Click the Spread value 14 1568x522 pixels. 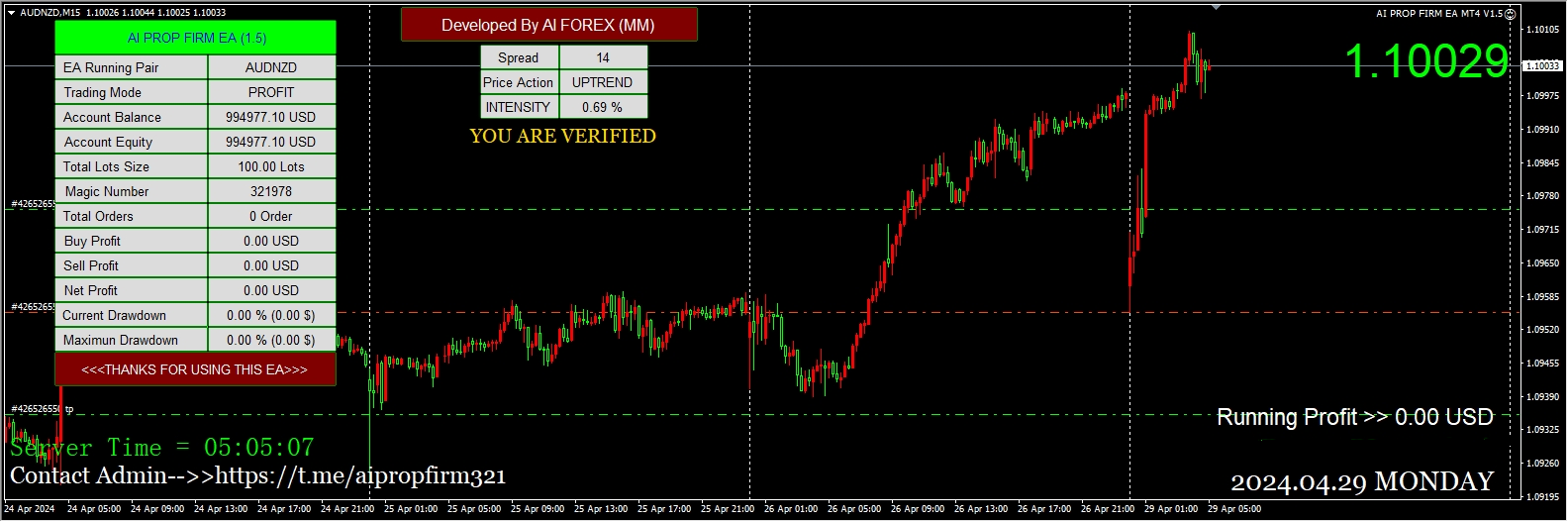click(x=603, y=57)
